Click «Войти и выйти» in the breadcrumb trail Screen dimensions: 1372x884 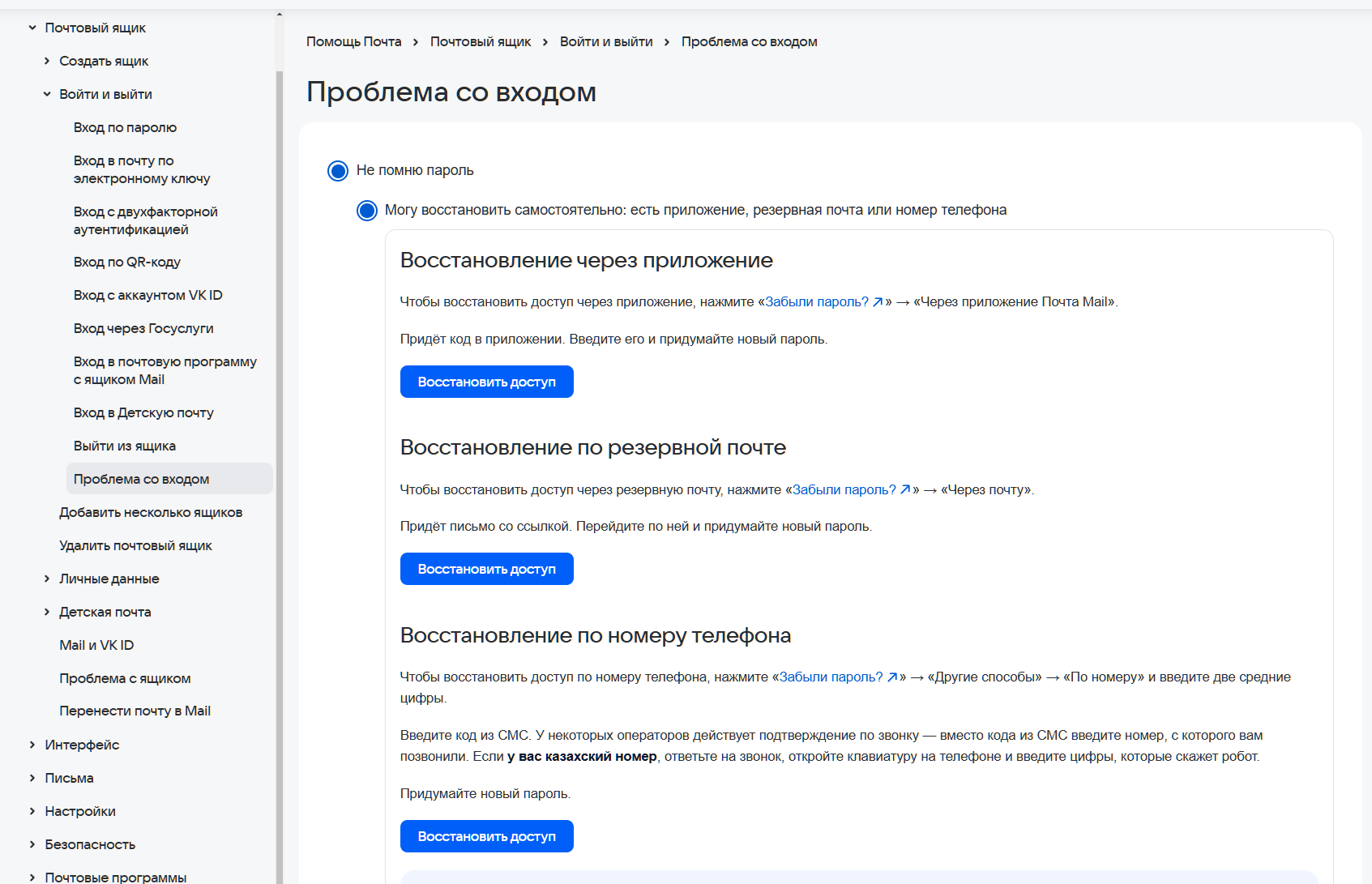coord(606,41)
